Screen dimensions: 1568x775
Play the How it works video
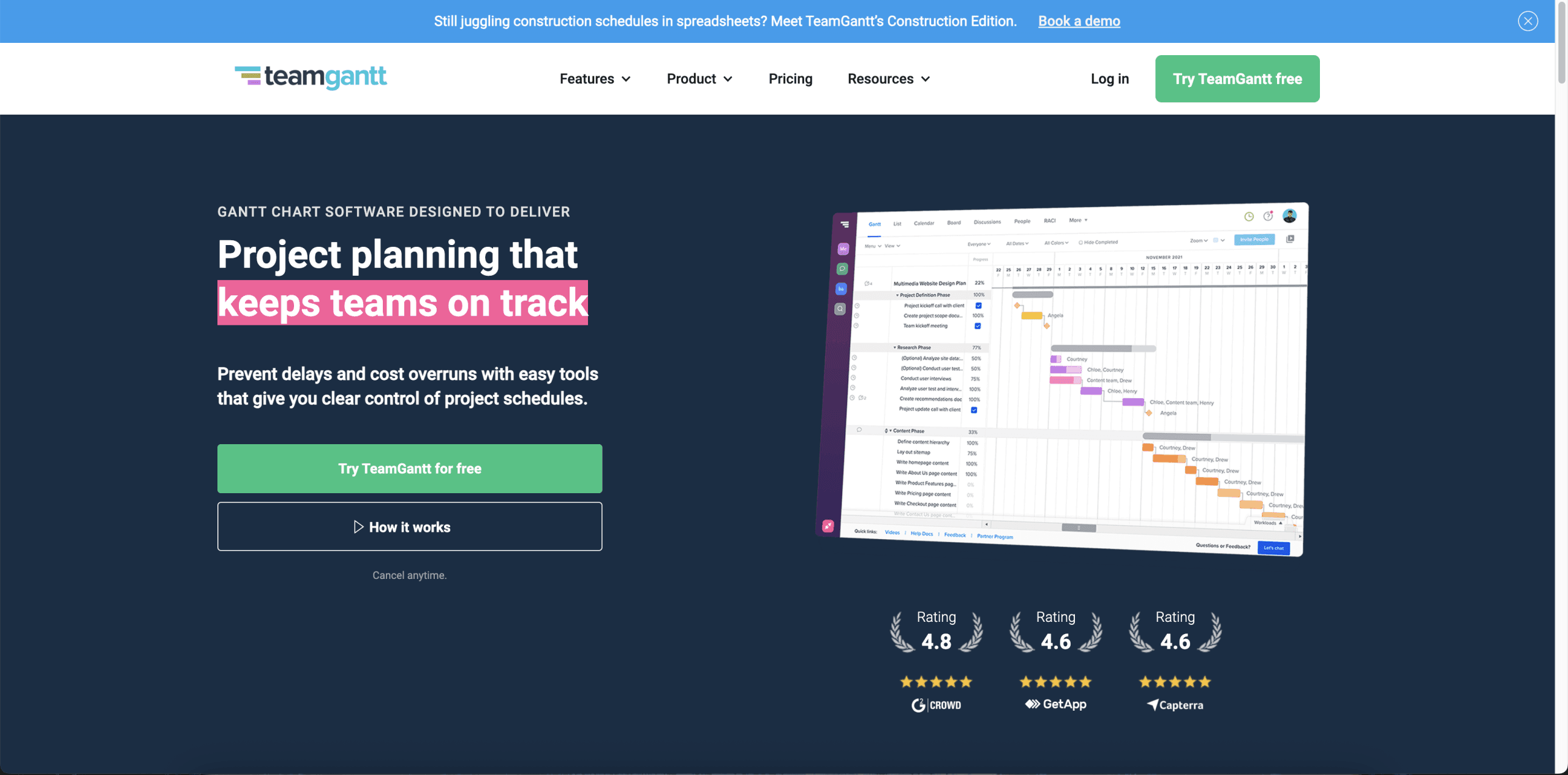pyautogui.click(x=409, y=527)
